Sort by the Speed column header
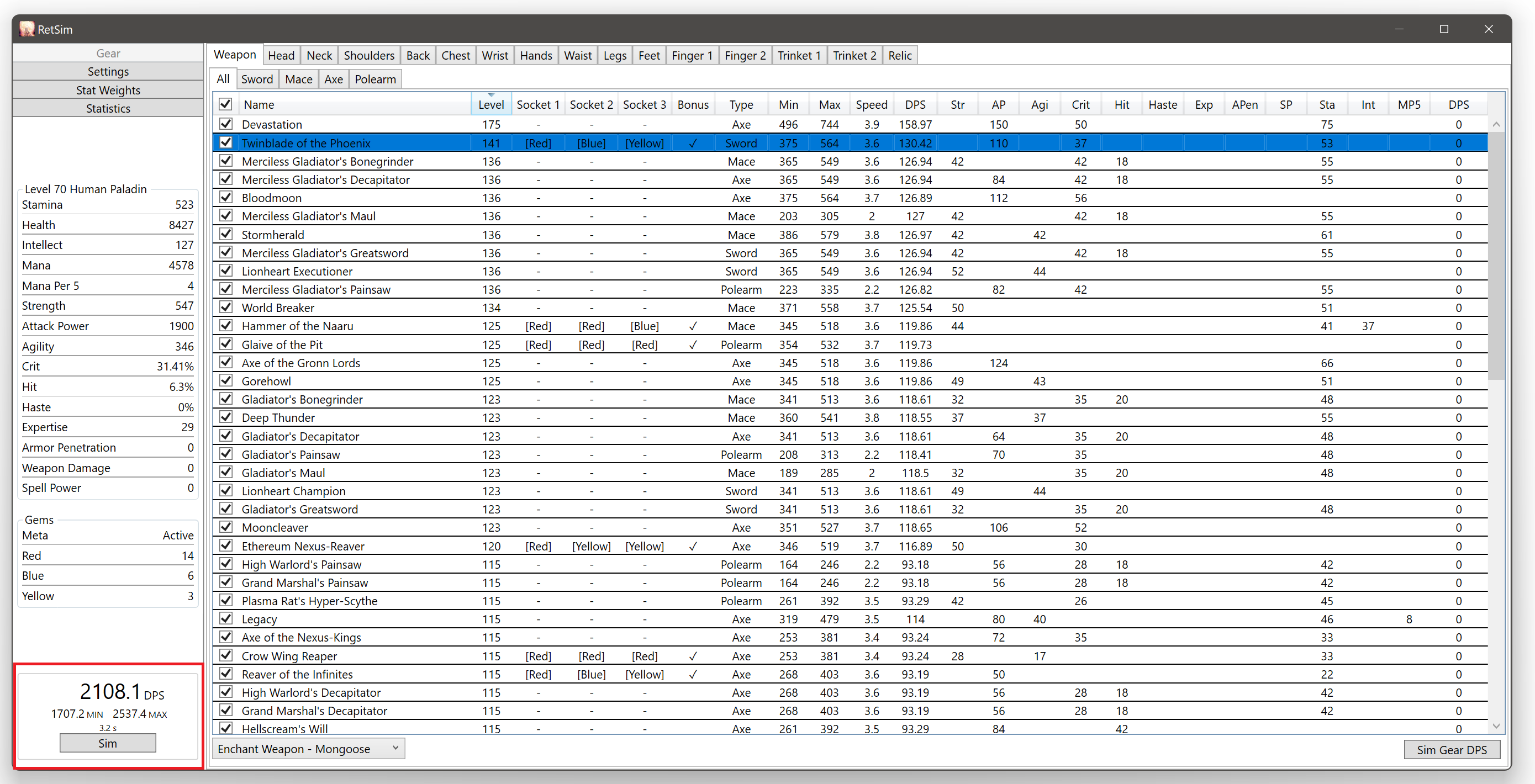The image size is (1535, 784). coord(871,104)
